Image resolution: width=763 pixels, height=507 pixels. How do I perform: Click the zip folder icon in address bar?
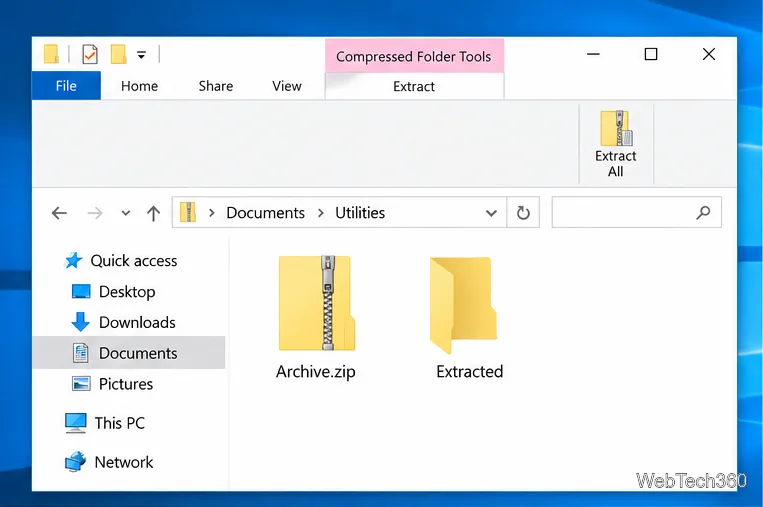tap(188, 213)
